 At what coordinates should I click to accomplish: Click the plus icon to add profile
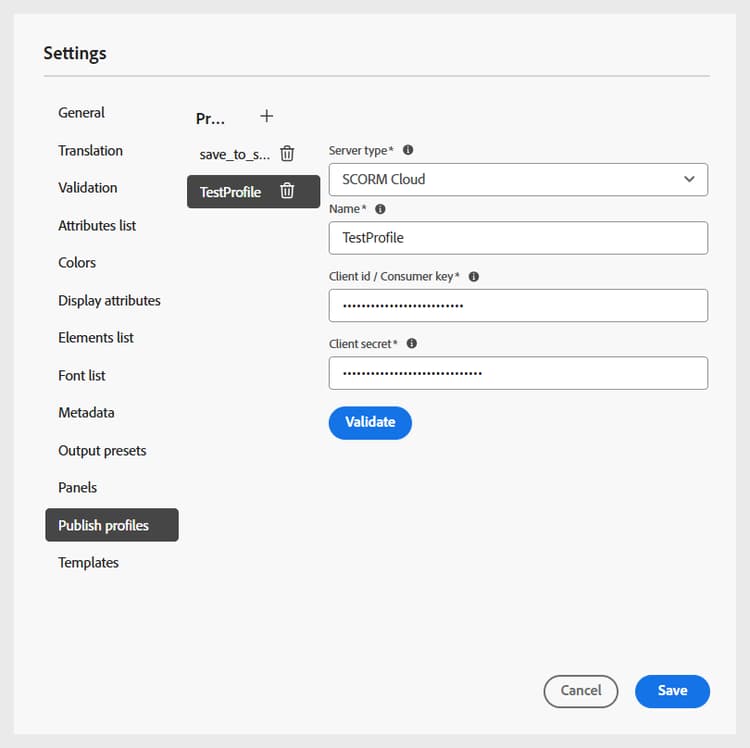pyautogui.click(x=266, y=117)
